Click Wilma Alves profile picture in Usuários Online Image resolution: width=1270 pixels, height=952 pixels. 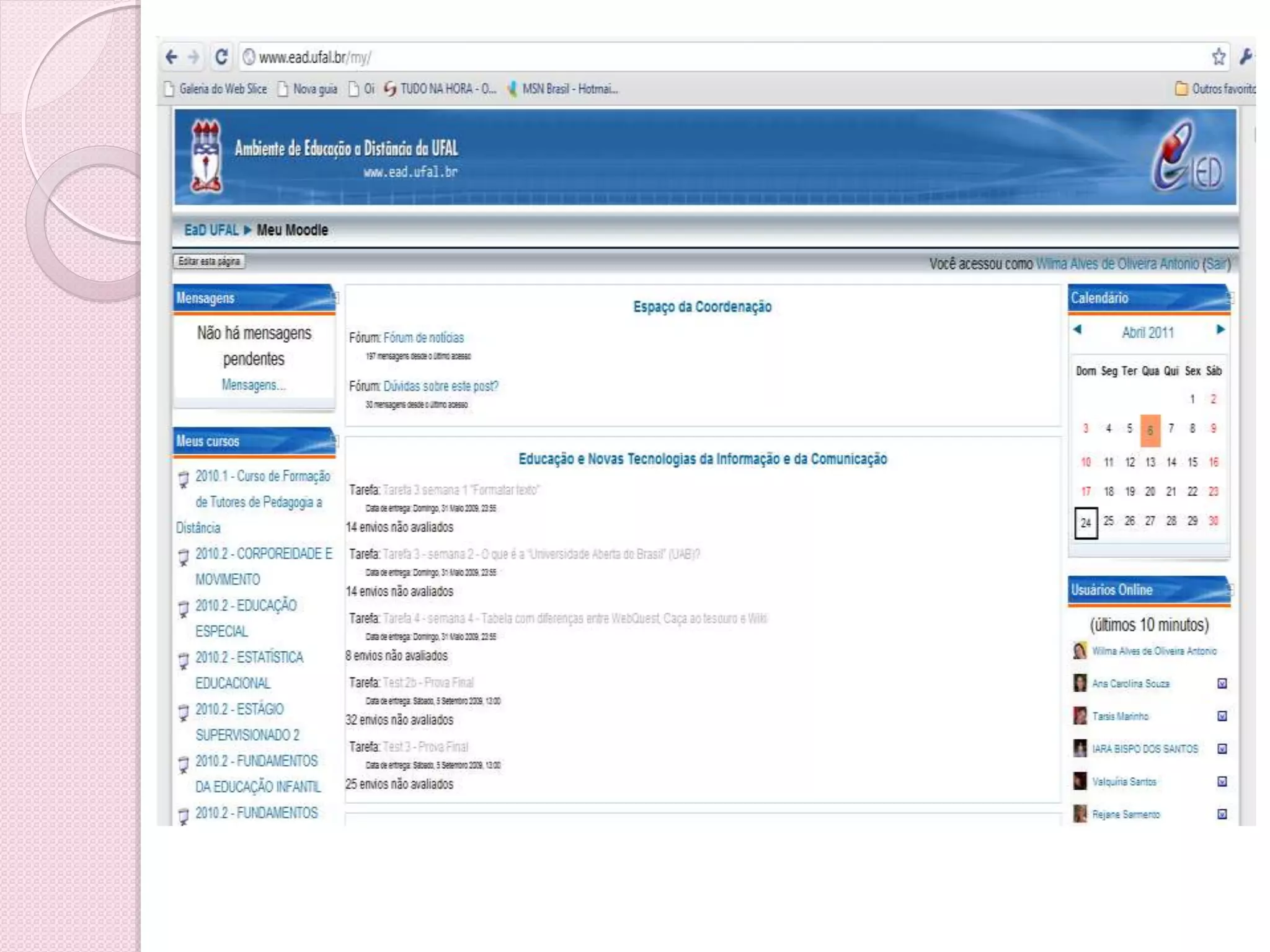[x=1080, y=651]
